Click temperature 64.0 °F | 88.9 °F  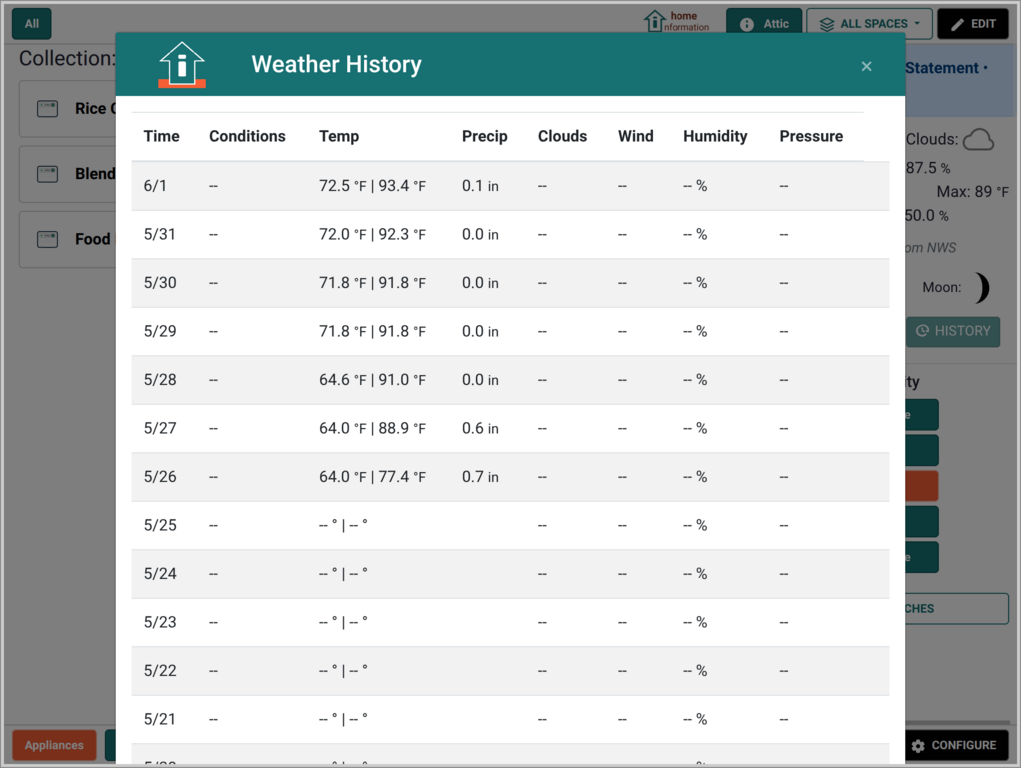pyautogui.click(x=372, y=428)
